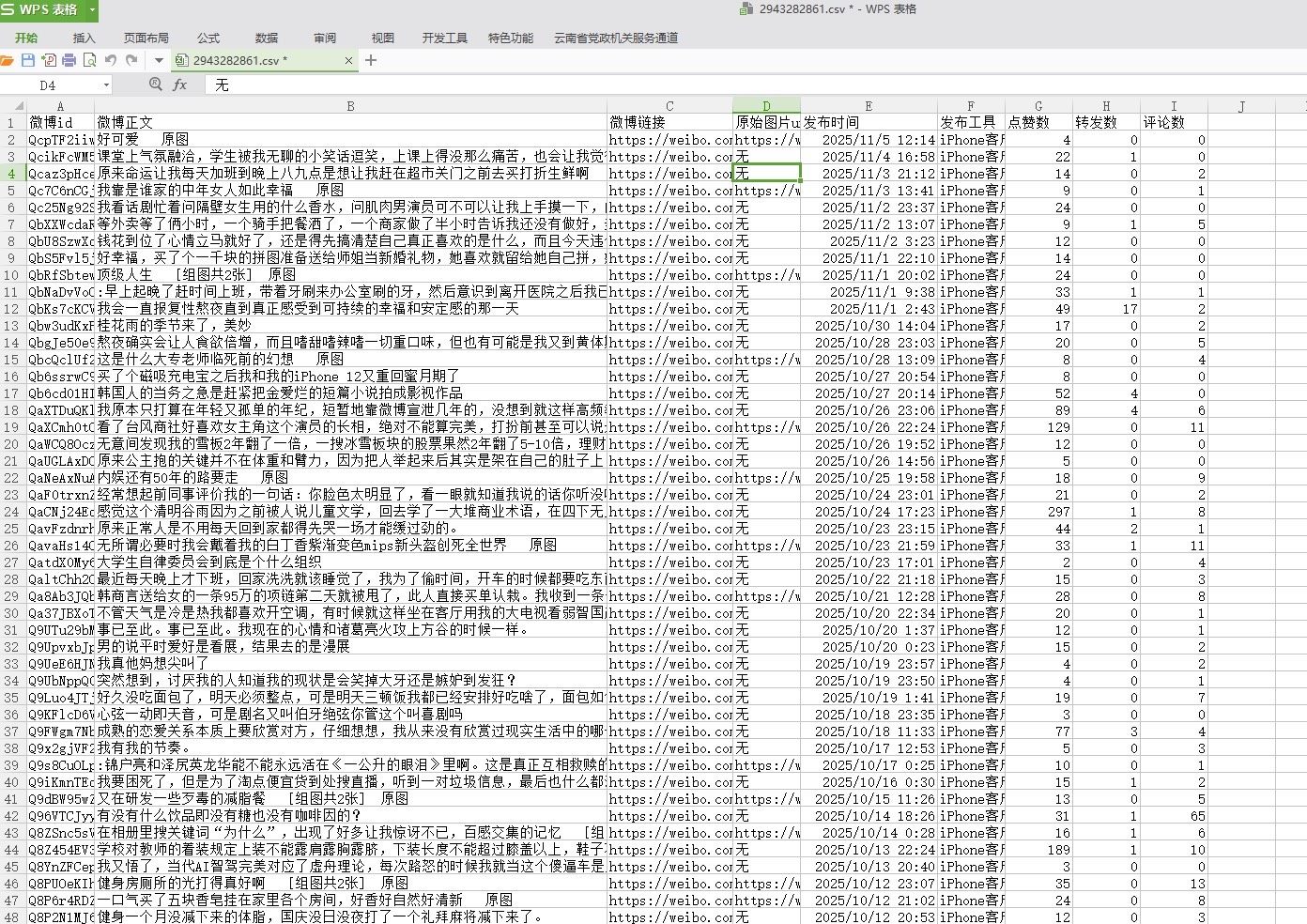The width and height of the screenshot is (1307, 924).
Task: Click the column H header
Action: tap(1106, 106)
